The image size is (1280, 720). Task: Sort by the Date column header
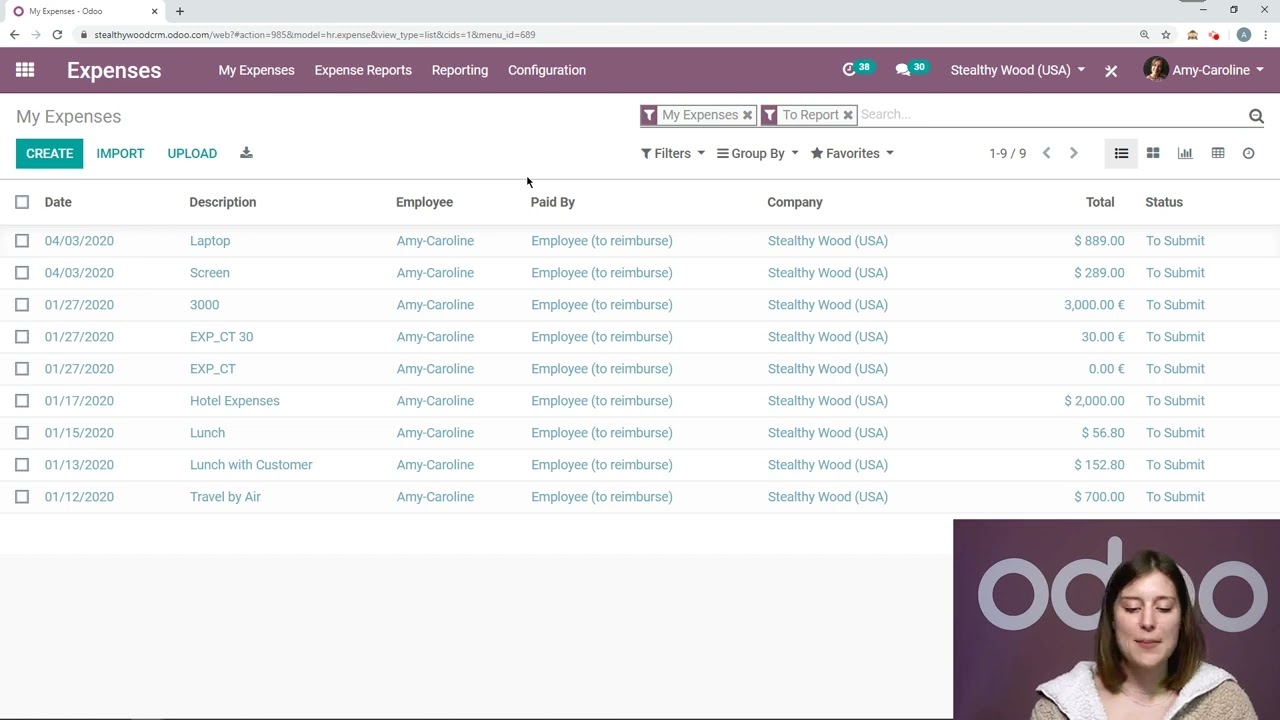coord(58,202)
